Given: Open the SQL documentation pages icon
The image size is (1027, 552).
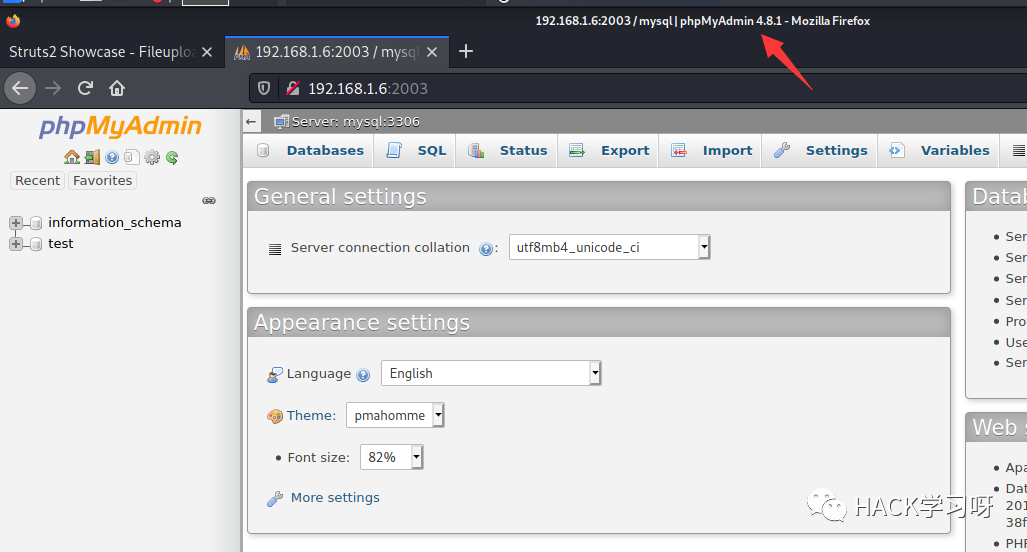Looking at the screenshot, I should click(x=132, y=157).
